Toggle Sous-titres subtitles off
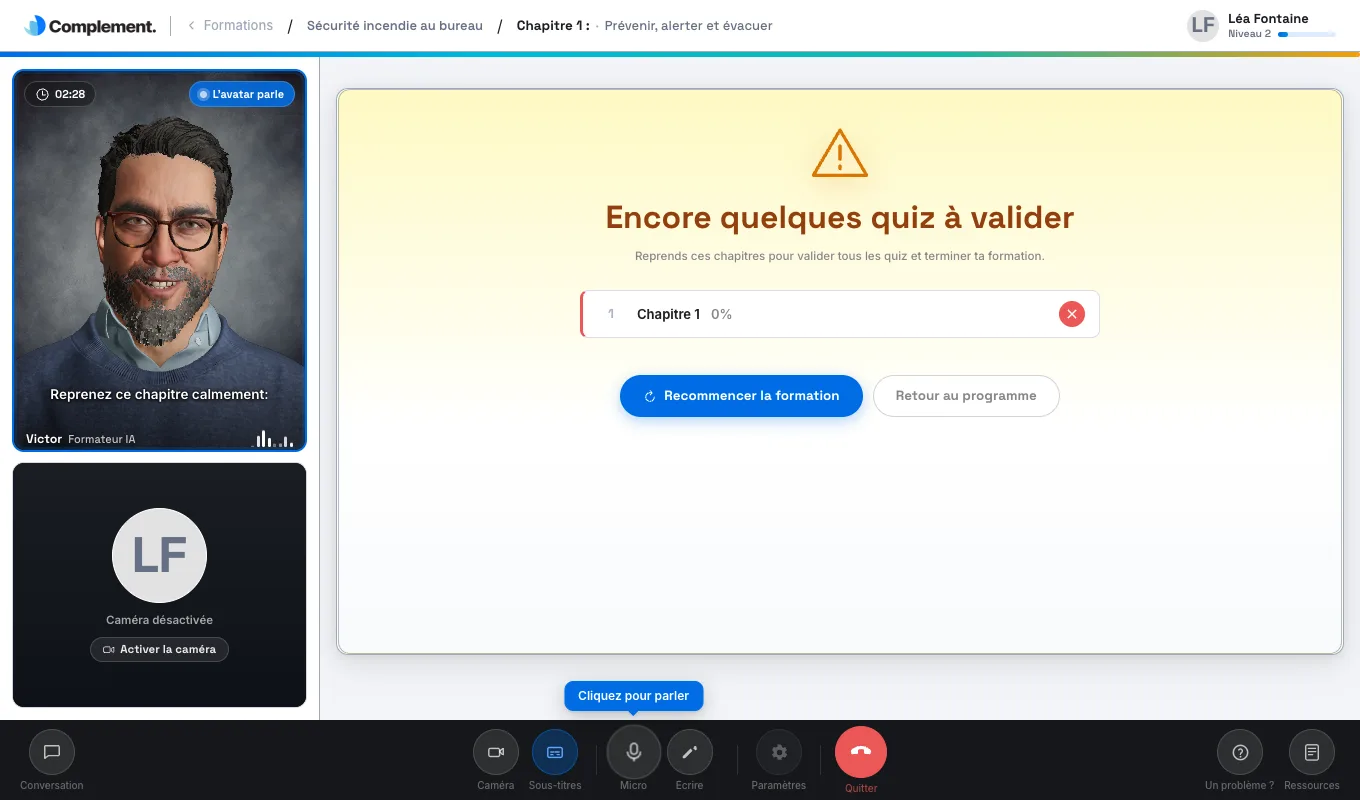 [x=555, y=752]
